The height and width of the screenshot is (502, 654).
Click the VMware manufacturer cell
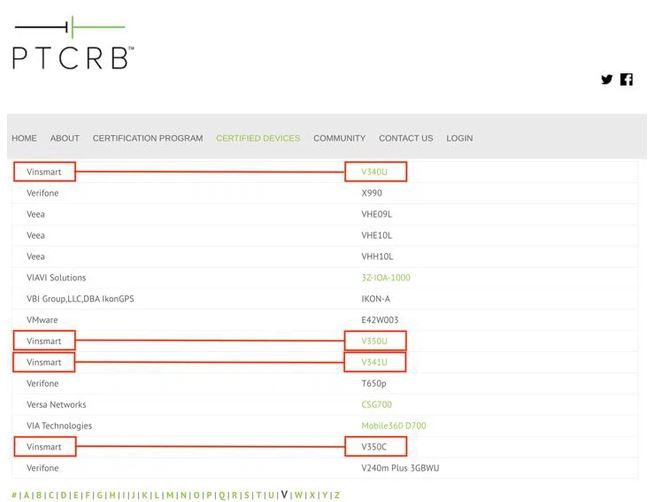tap(42, 320)
